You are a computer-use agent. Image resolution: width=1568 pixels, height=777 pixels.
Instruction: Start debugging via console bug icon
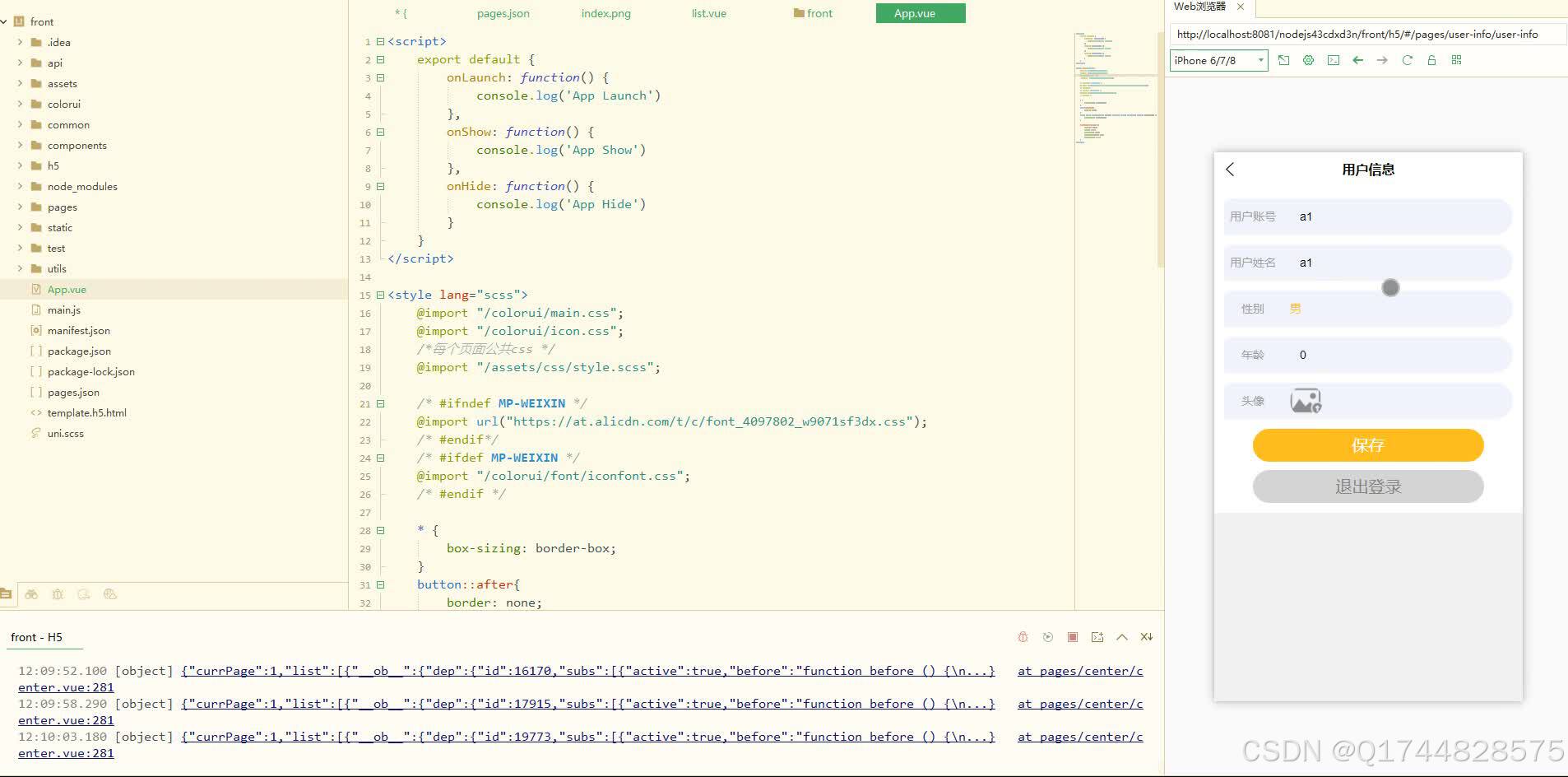1023,637
